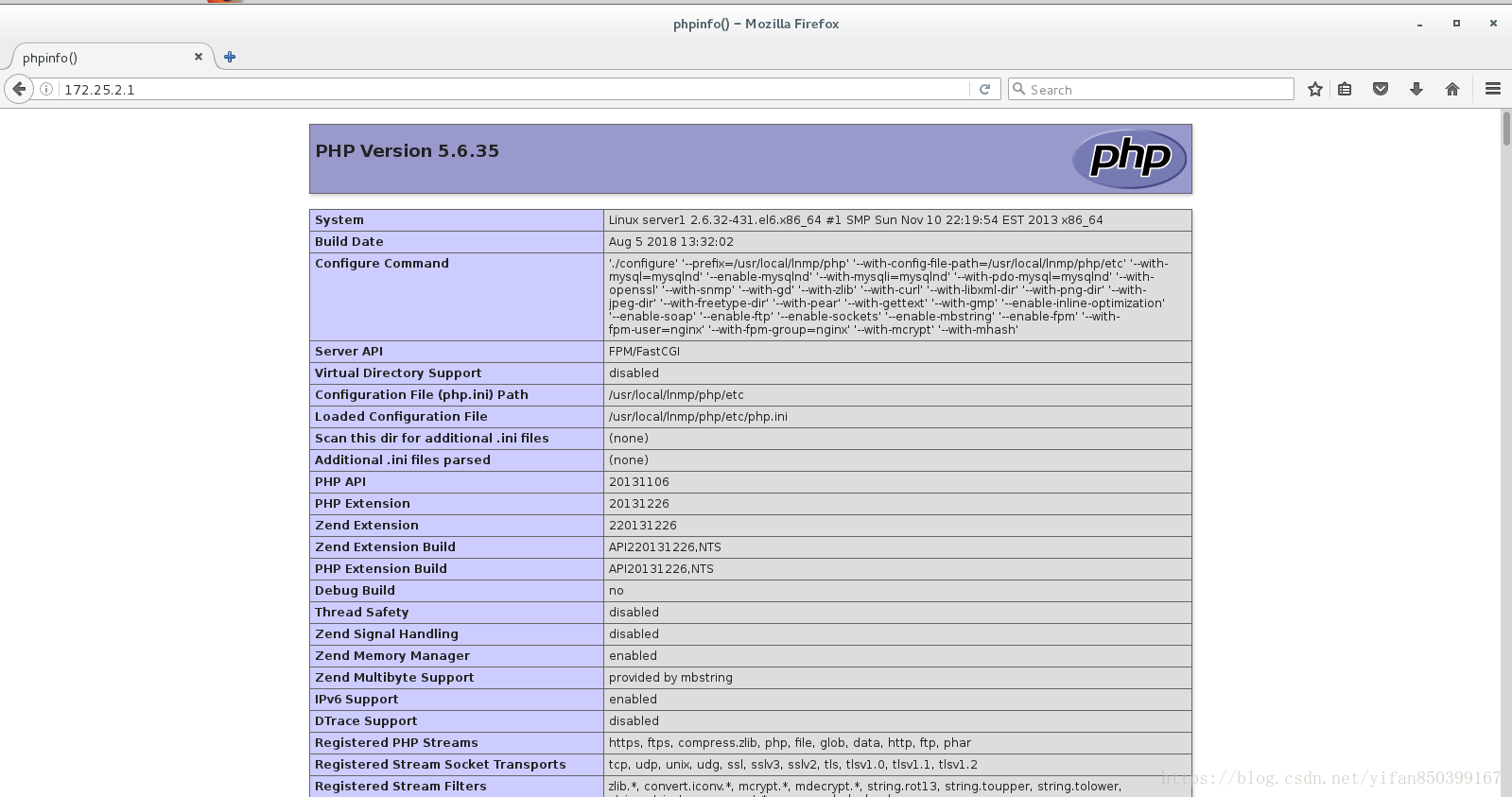Click the Linux server1 system value text
Viewport: 1512px width, 797px height.
click(856, 219)
